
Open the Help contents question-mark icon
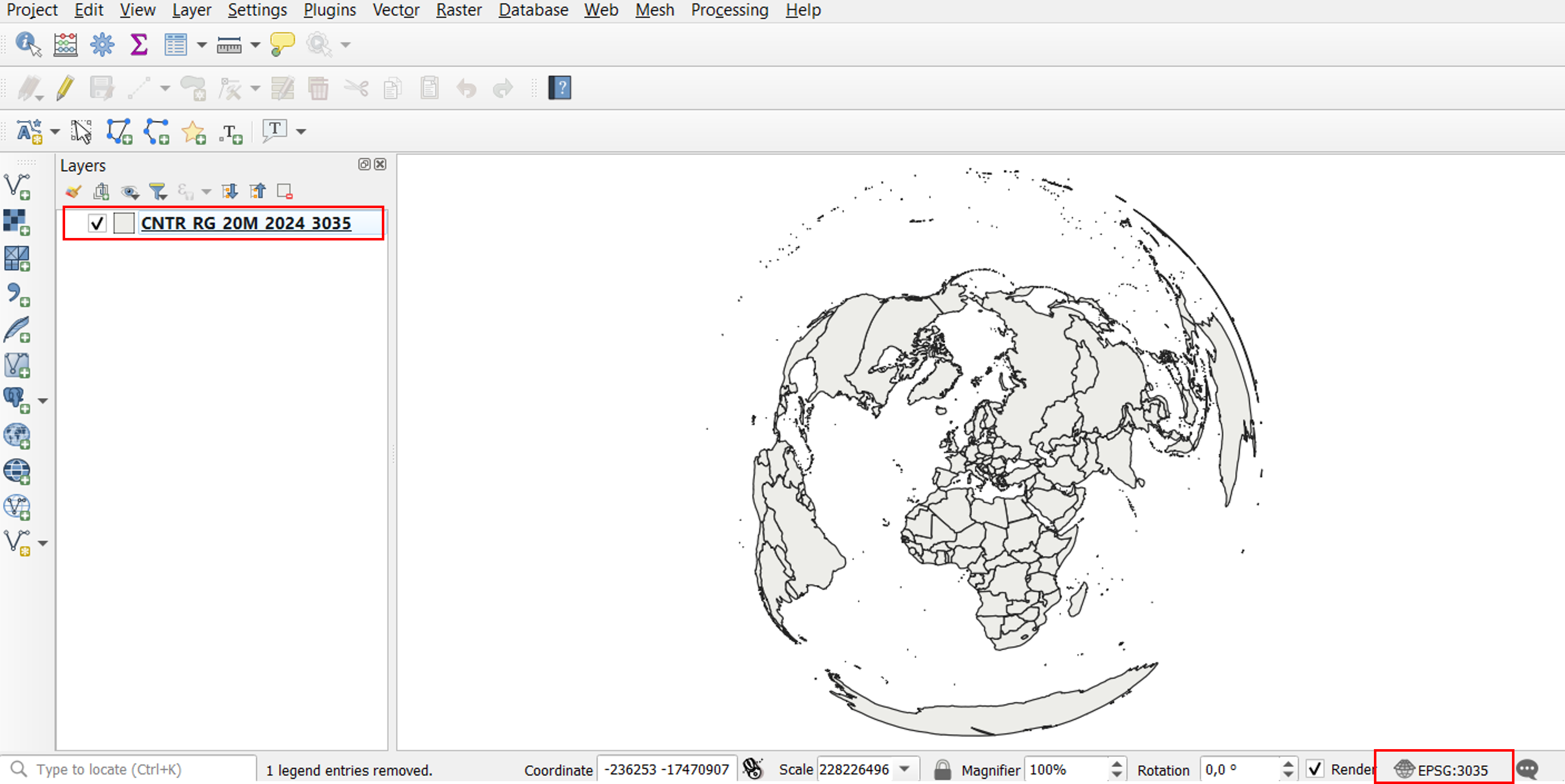559,88
